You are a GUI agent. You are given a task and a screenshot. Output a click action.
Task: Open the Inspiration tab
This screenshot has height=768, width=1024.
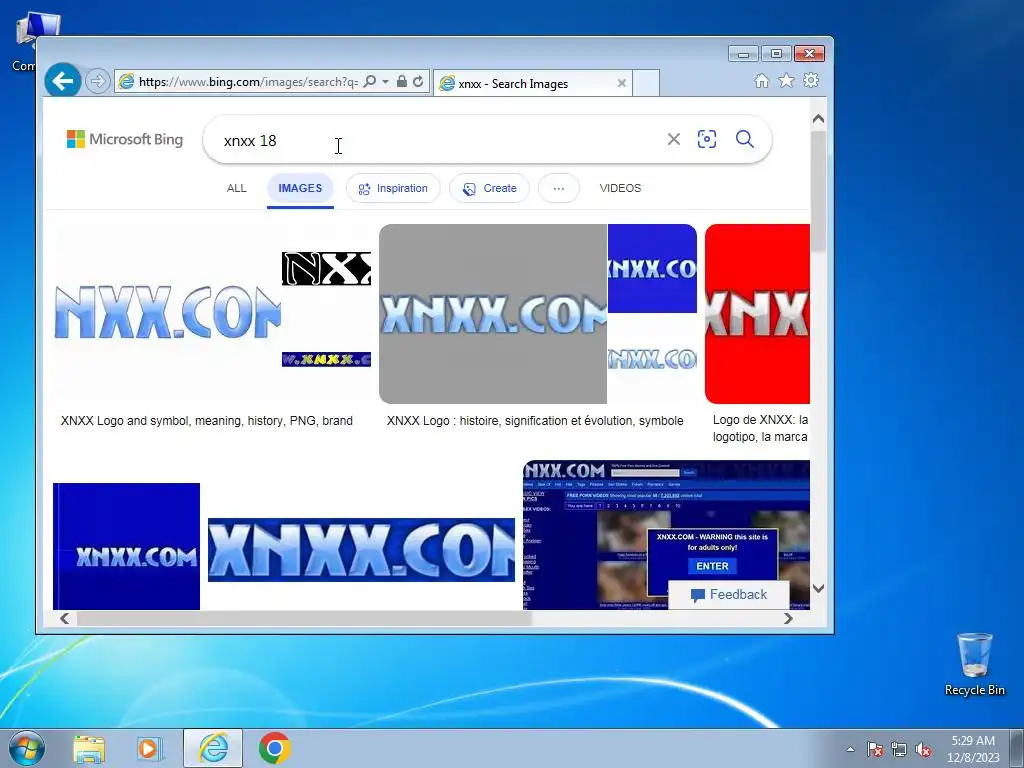click(393, 188)
